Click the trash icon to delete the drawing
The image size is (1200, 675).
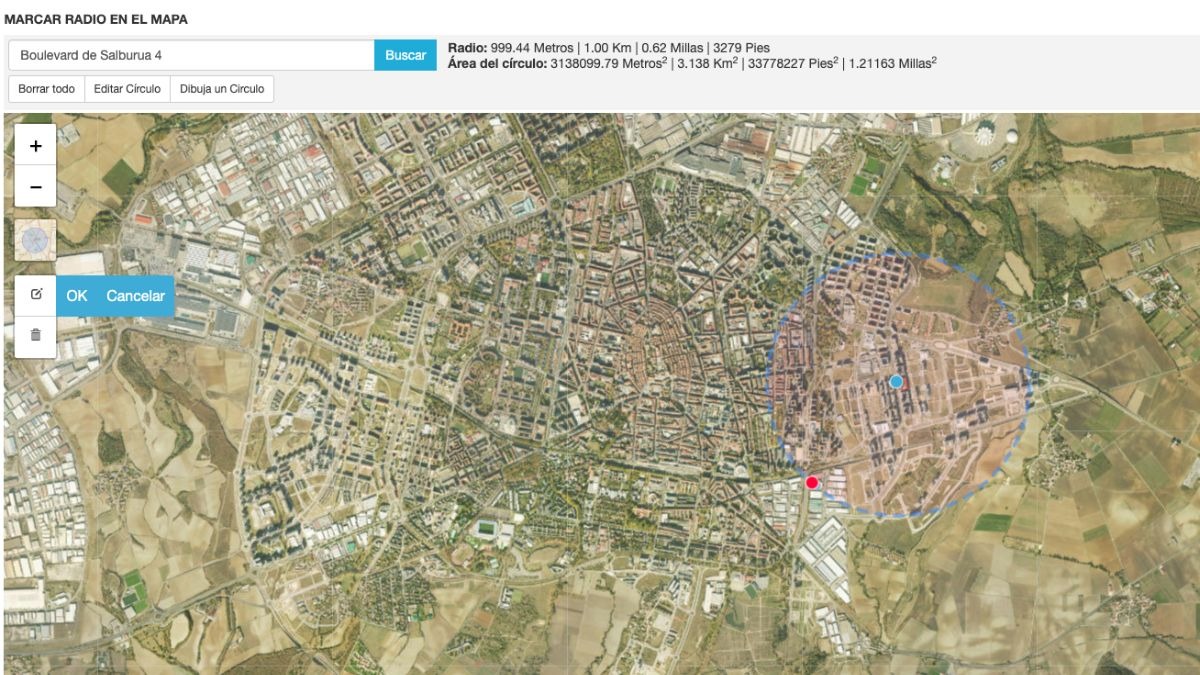(36, 336)
